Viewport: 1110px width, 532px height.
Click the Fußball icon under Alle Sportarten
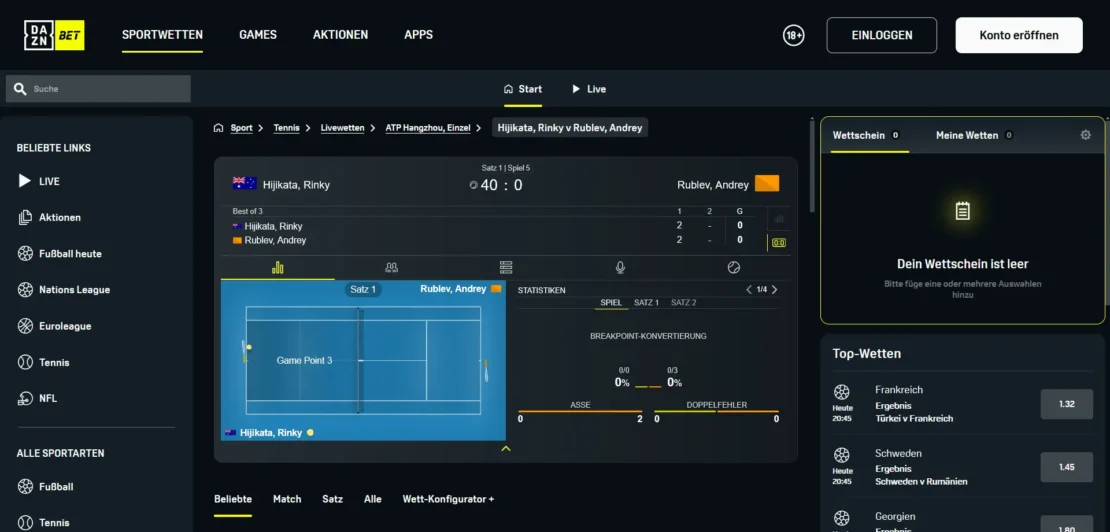25,487
